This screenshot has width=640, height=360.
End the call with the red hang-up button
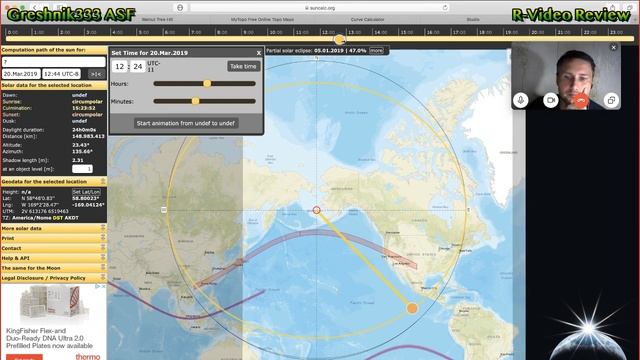click(581, 100)
